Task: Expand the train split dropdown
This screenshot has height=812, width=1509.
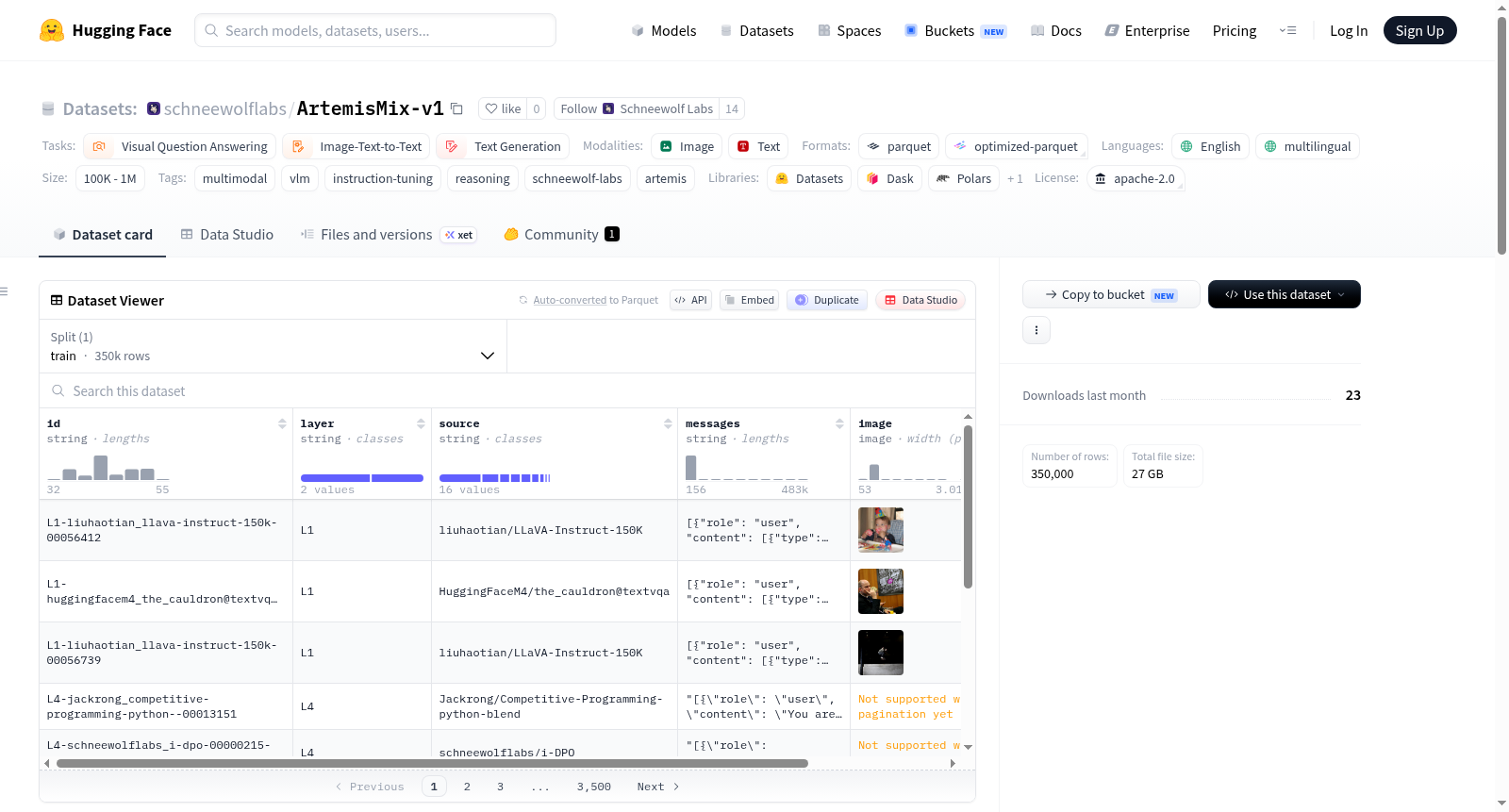Action: tap(273, 346)
